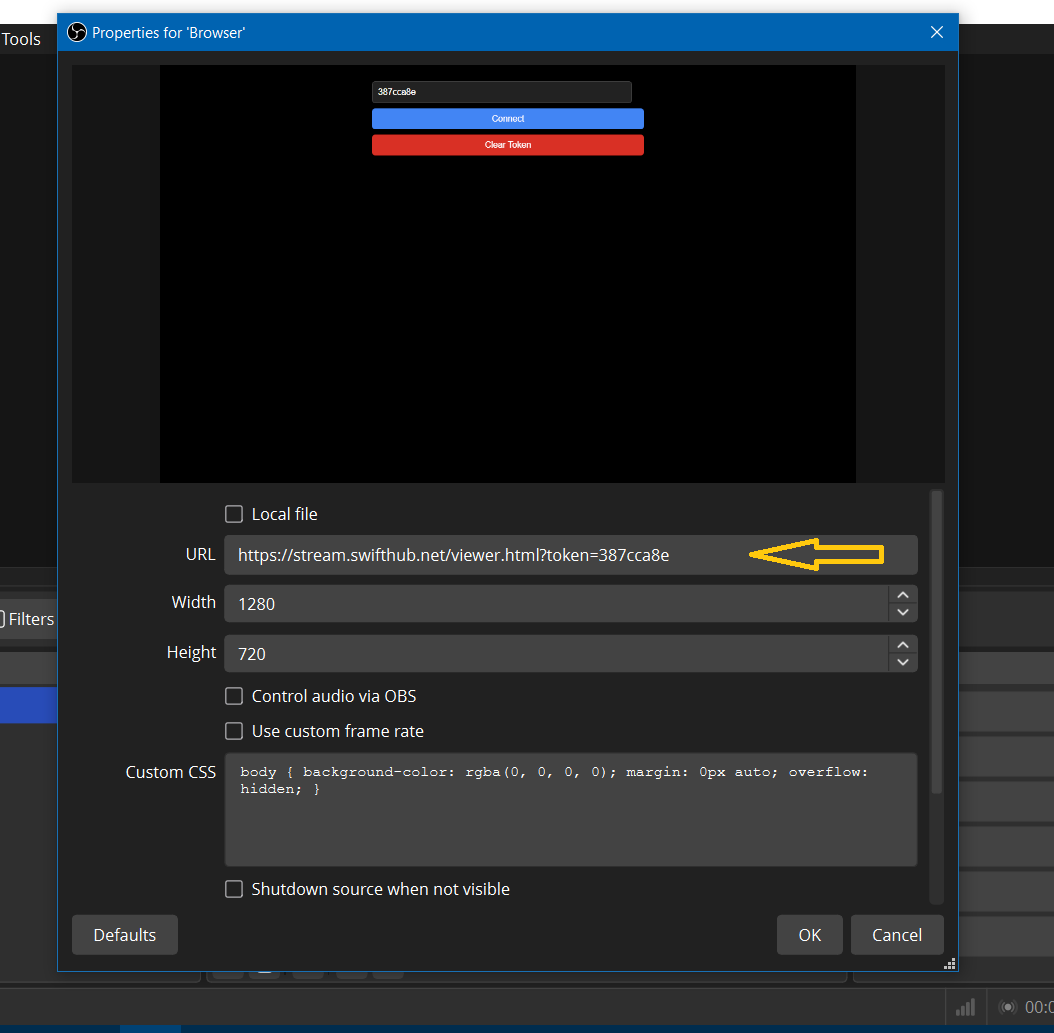Click the token field showing 387cca8e
This screenshot has height=1033, width=1054.
point(501,92)
